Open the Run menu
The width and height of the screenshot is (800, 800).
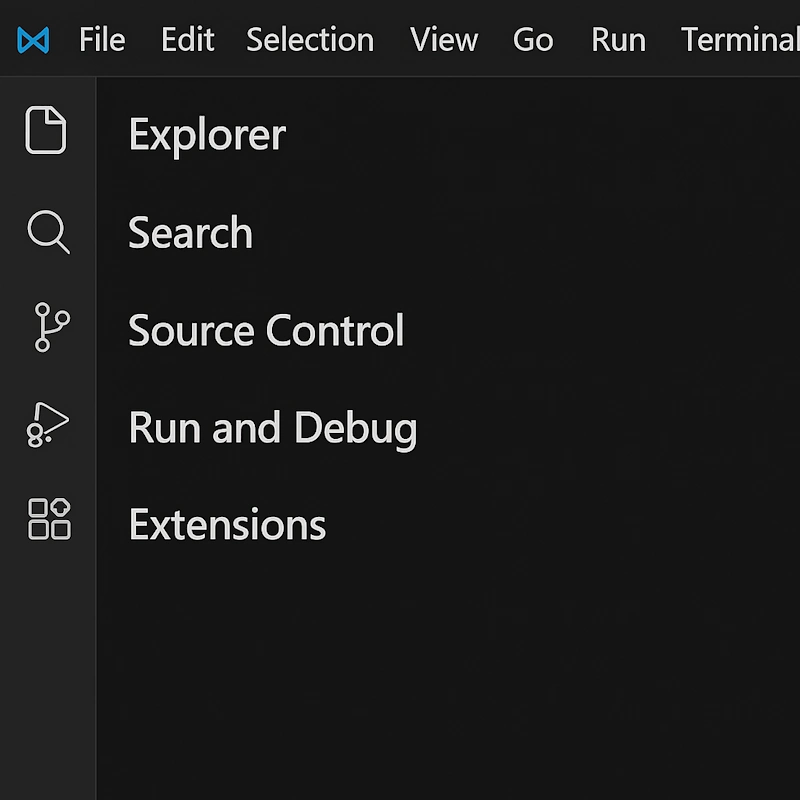618,40
